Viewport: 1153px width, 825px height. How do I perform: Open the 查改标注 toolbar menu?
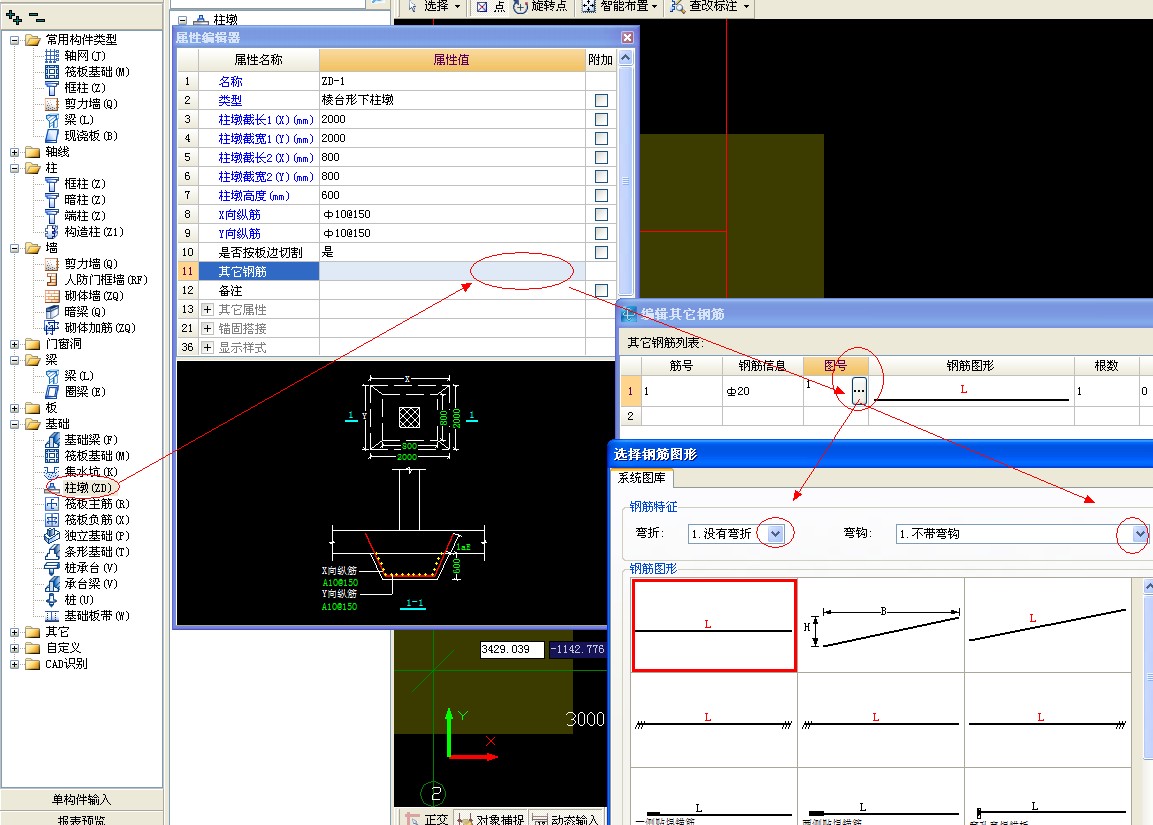coord(710,7)
